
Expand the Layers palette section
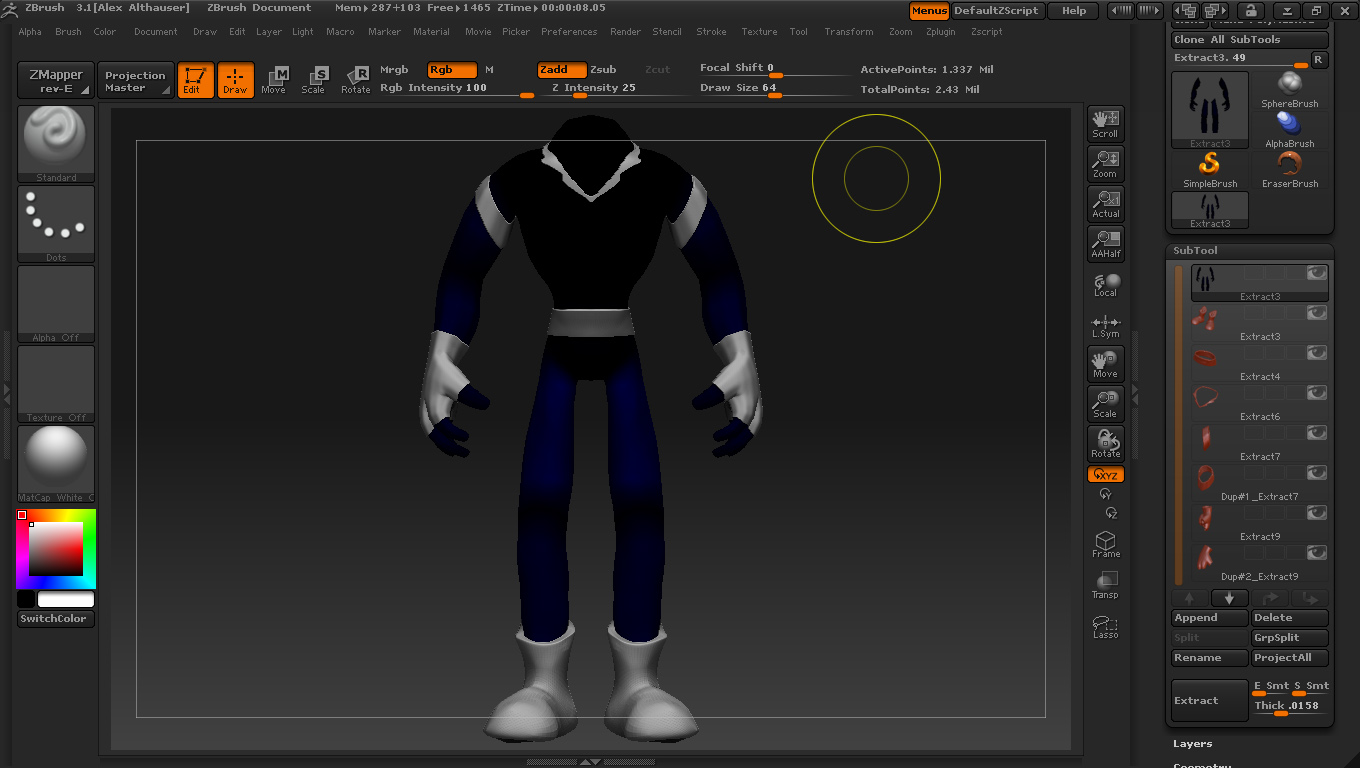tap(1192, 744)
